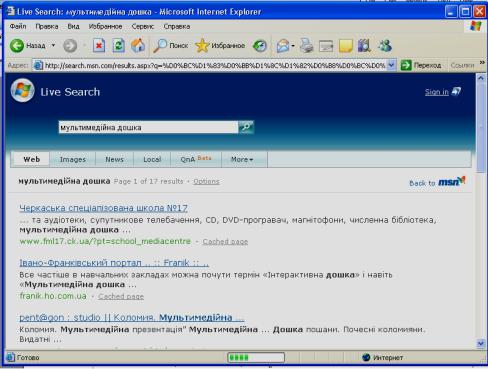488x369 pixels.
Task: Click the Edit page icon after Print
Action: click(326, 46)
